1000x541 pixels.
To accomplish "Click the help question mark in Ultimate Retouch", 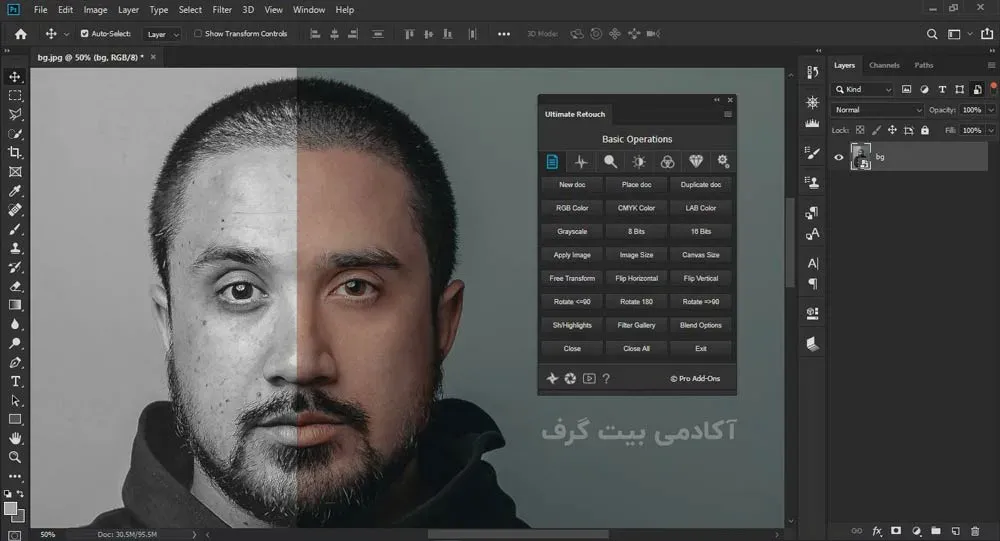I will coord(607,378).
